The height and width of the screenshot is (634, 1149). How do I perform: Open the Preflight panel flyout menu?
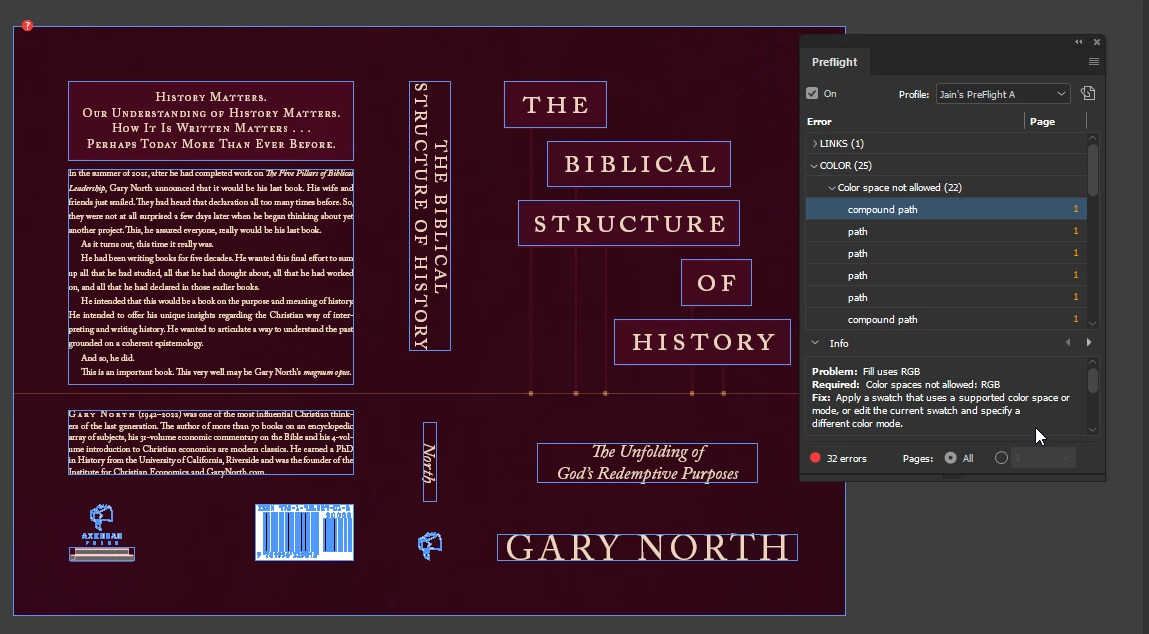(x=1093, y=62)
